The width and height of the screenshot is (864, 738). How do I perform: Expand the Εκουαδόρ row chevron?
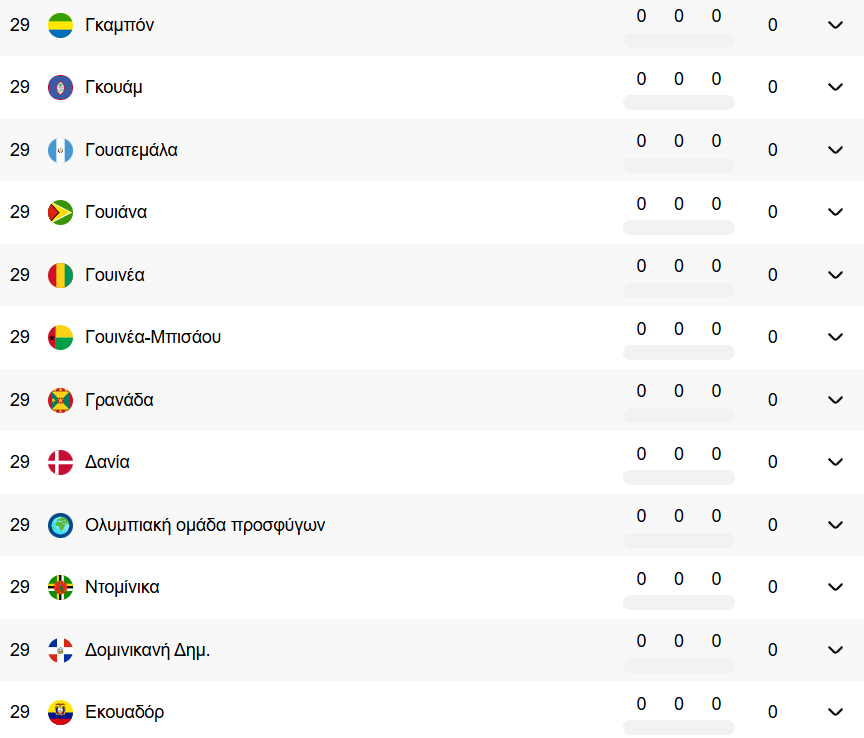click(x=835, y=712)
